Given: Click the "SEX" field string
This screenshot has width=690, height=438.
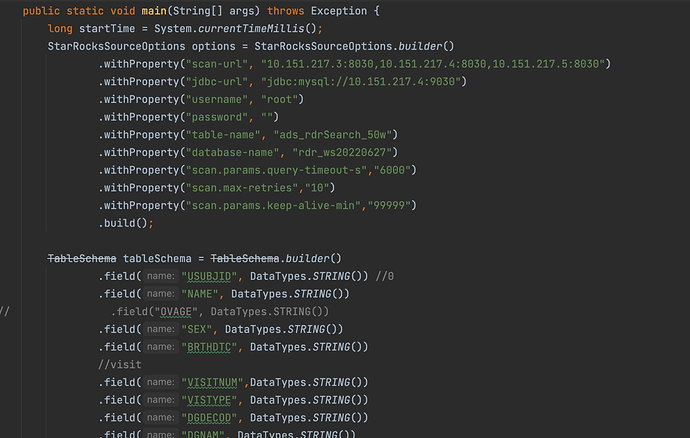Looking at the screenshot, I should pyautogui.click(x=197, y=329).
